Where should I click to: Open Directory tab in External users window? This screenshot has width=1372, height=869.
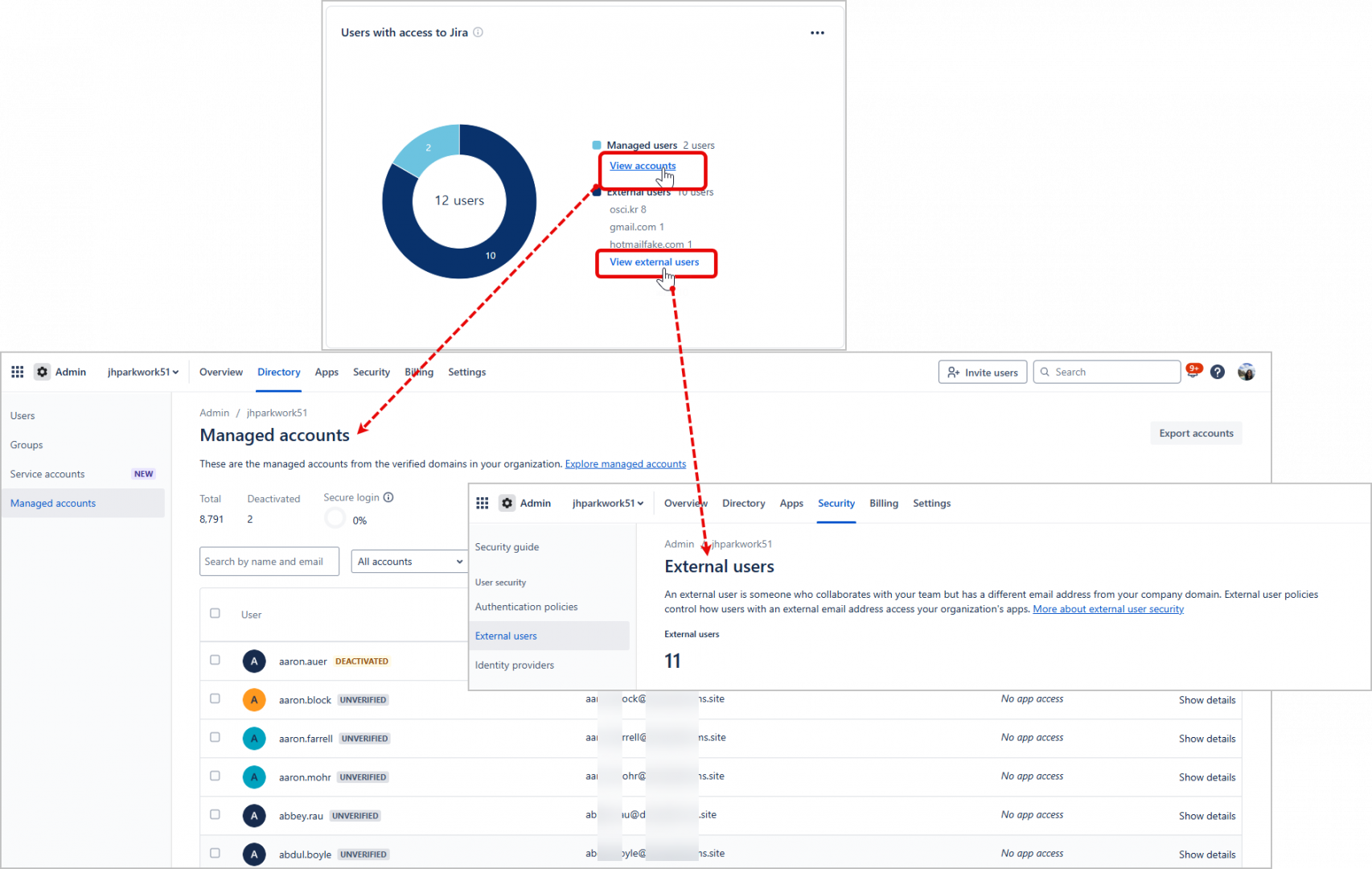point(743,503)
